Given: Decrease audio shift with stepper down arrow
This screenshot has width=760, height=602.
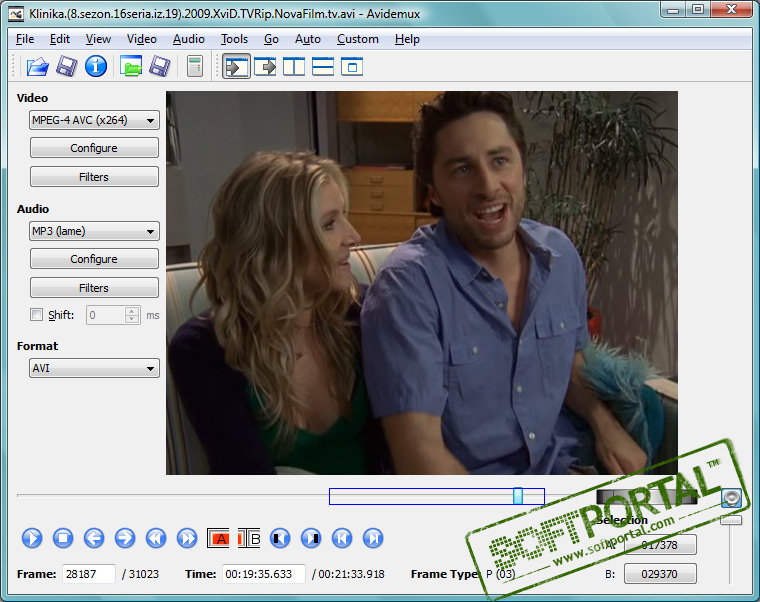Looking at the screenshot, I should point(132,319).
